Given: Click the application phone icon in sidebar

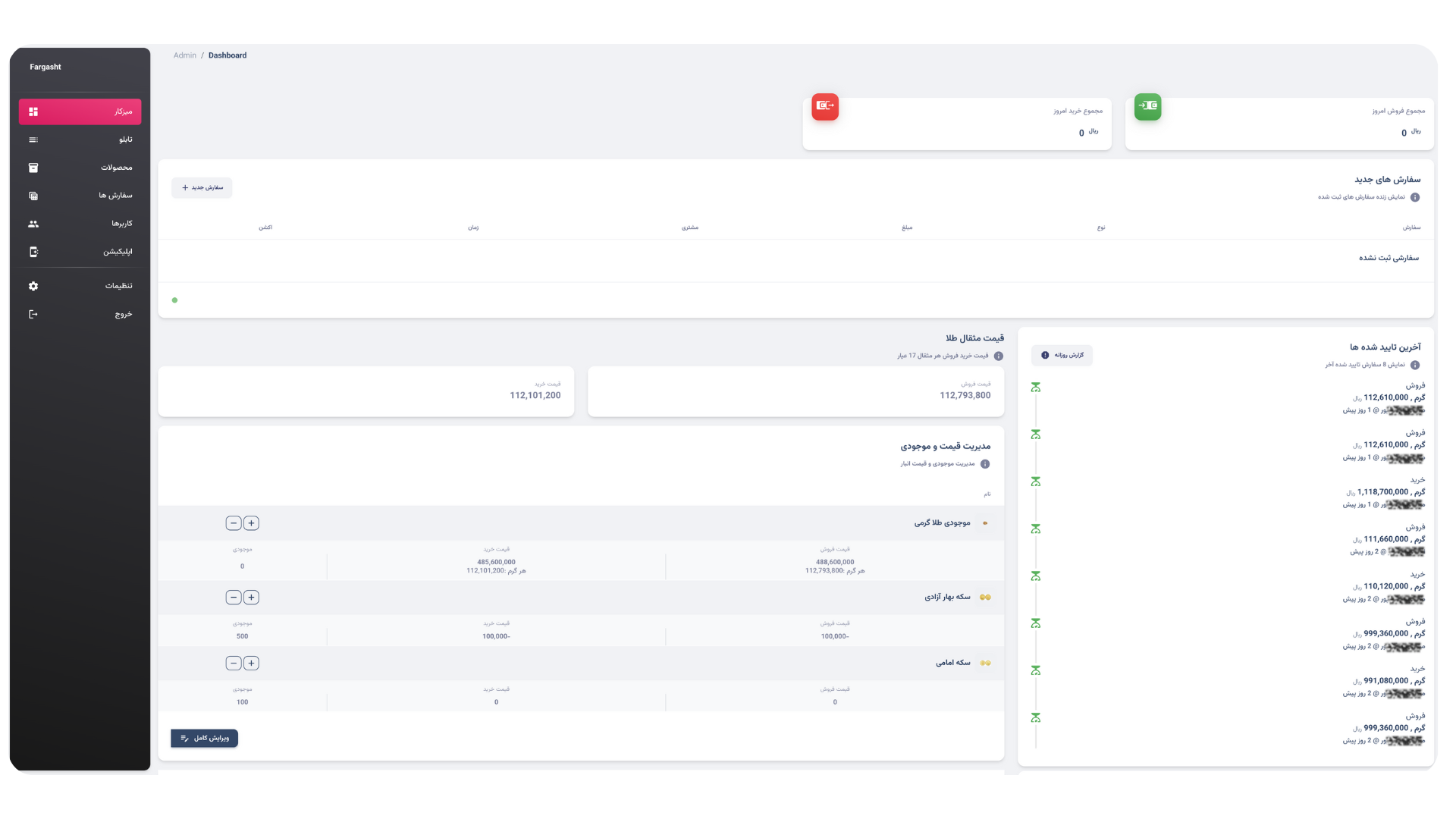Looking at the screenshot, I should tap(33, 252).
